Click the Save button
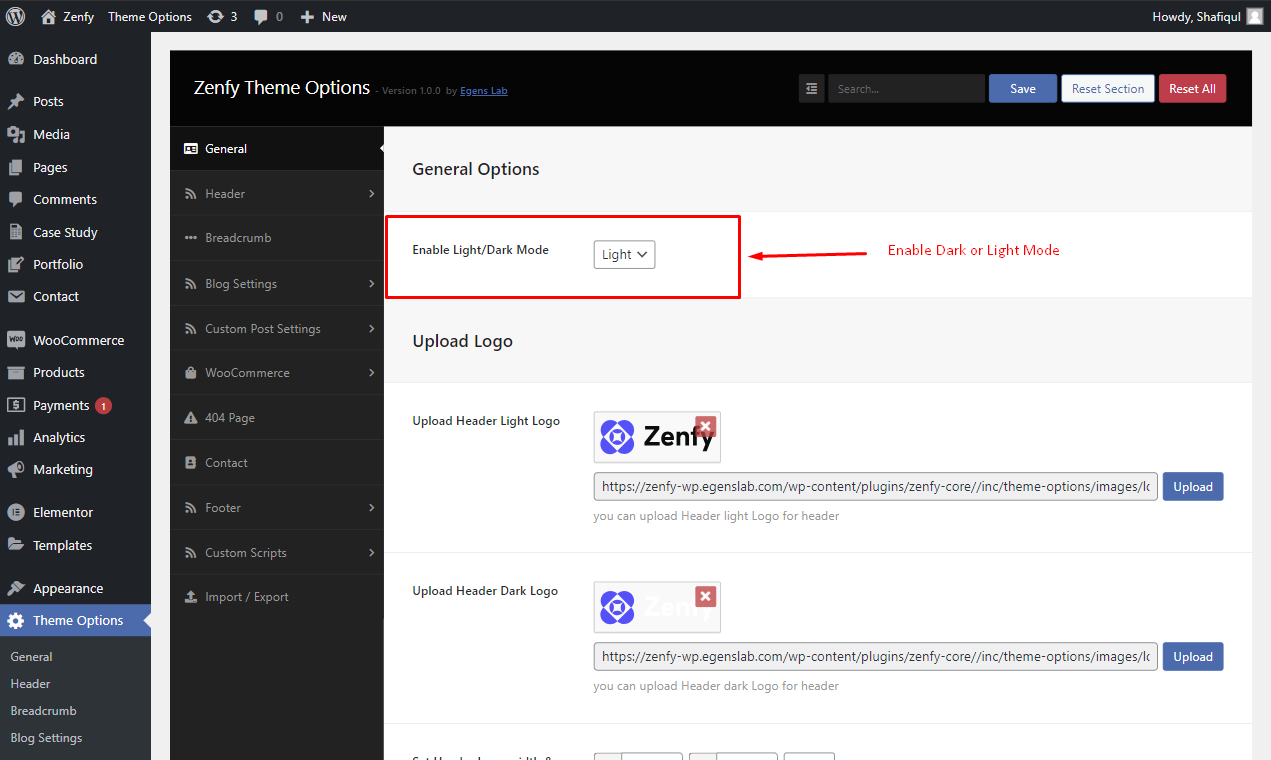The height and width of the screenshot is (760, 1271). click(x=1023, y=88)
